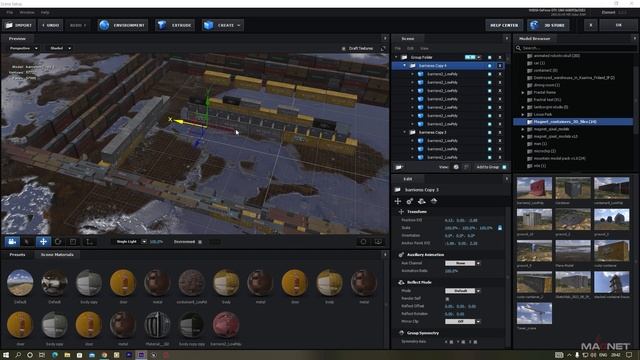Select the Move tool in the viewport toolbar
Viewport: 640px width, 360px height.
43,242
